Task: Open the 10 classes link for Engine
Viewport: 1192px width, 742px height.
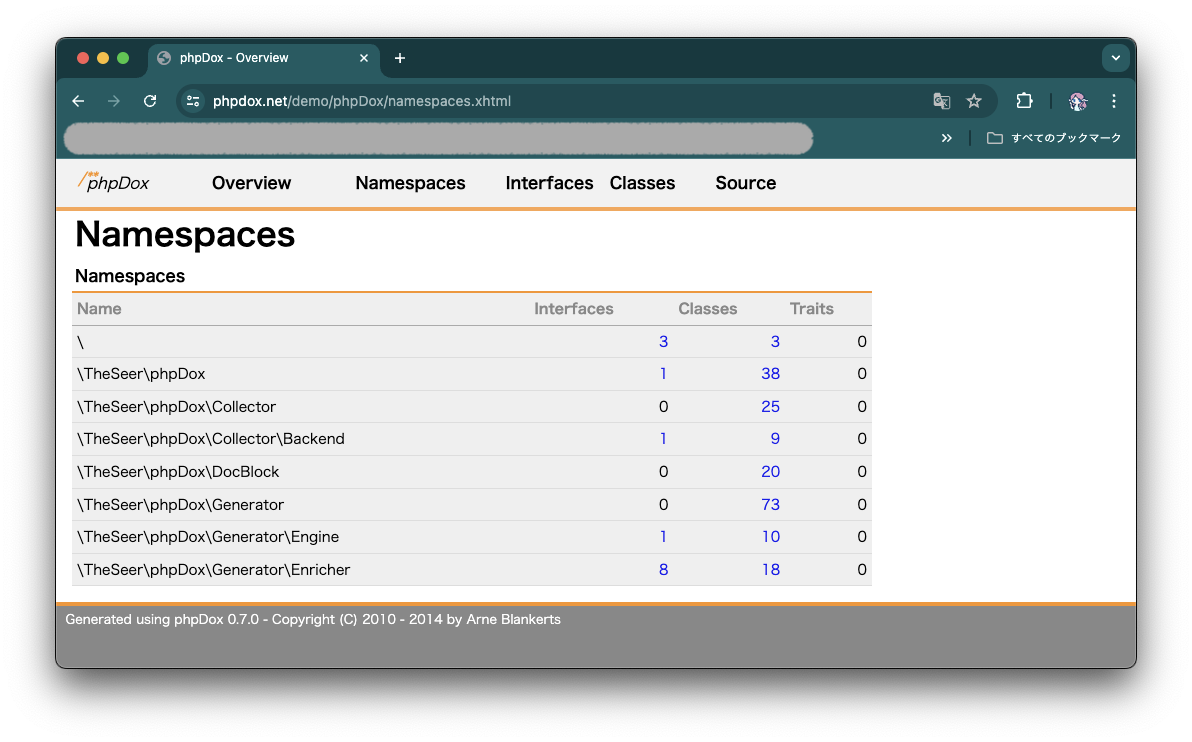Action: coord(771,537)
